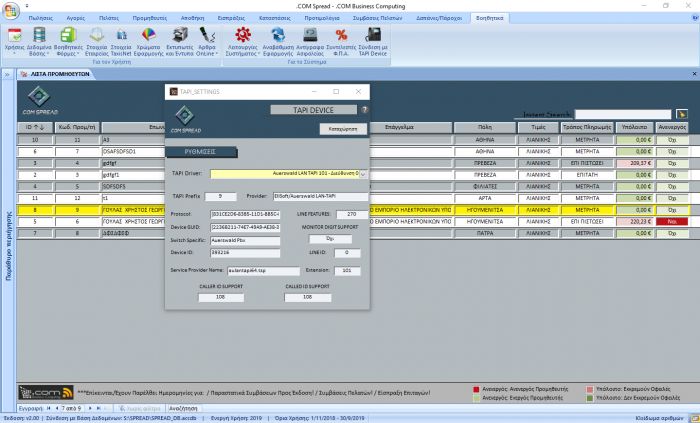Open the Πωλήσεις ribbon tab

pos(40,18)
